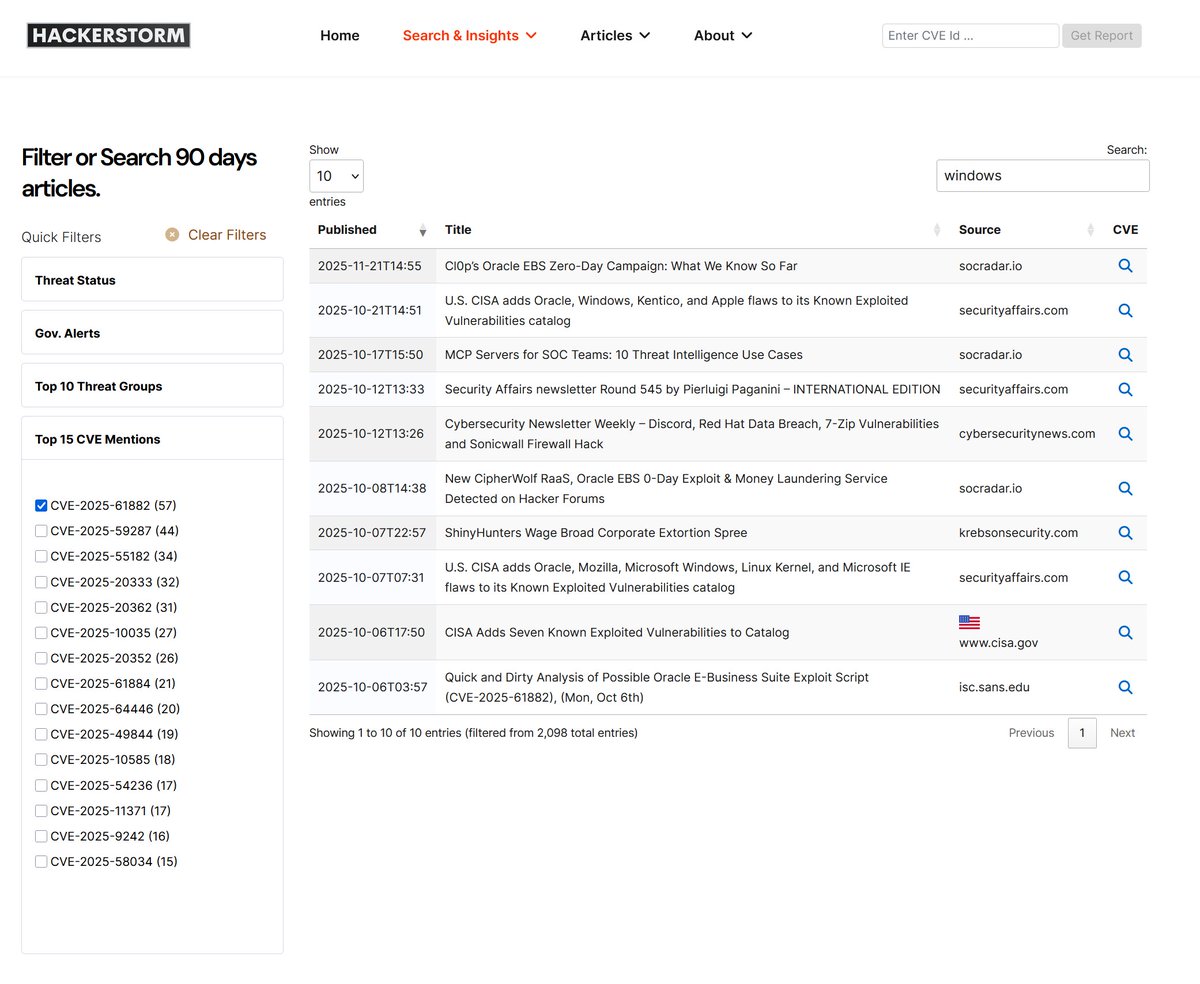This screenshot has height=984, width=1200.
Task: Open the Articles dropdown menu
Action: pyautogui.click(x=615, y=36)
